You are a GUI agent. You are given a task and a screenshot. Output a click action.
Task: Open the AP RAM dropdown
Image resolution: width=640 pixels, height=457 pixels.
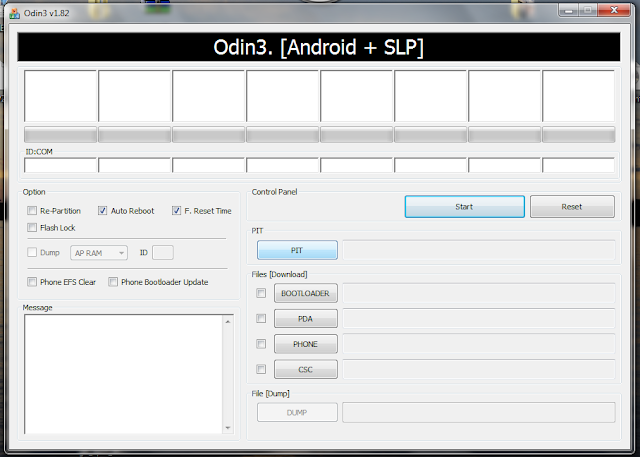99,253
